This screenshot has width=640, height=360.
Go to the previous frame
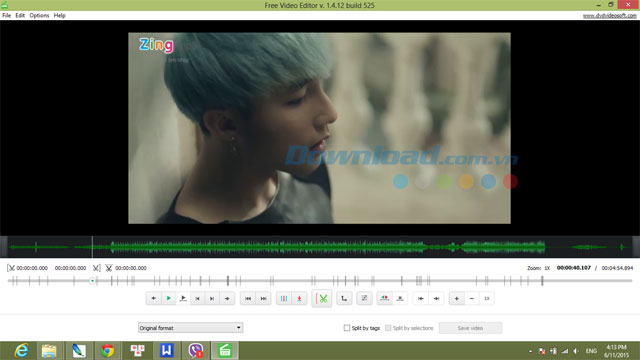point(198,298)
